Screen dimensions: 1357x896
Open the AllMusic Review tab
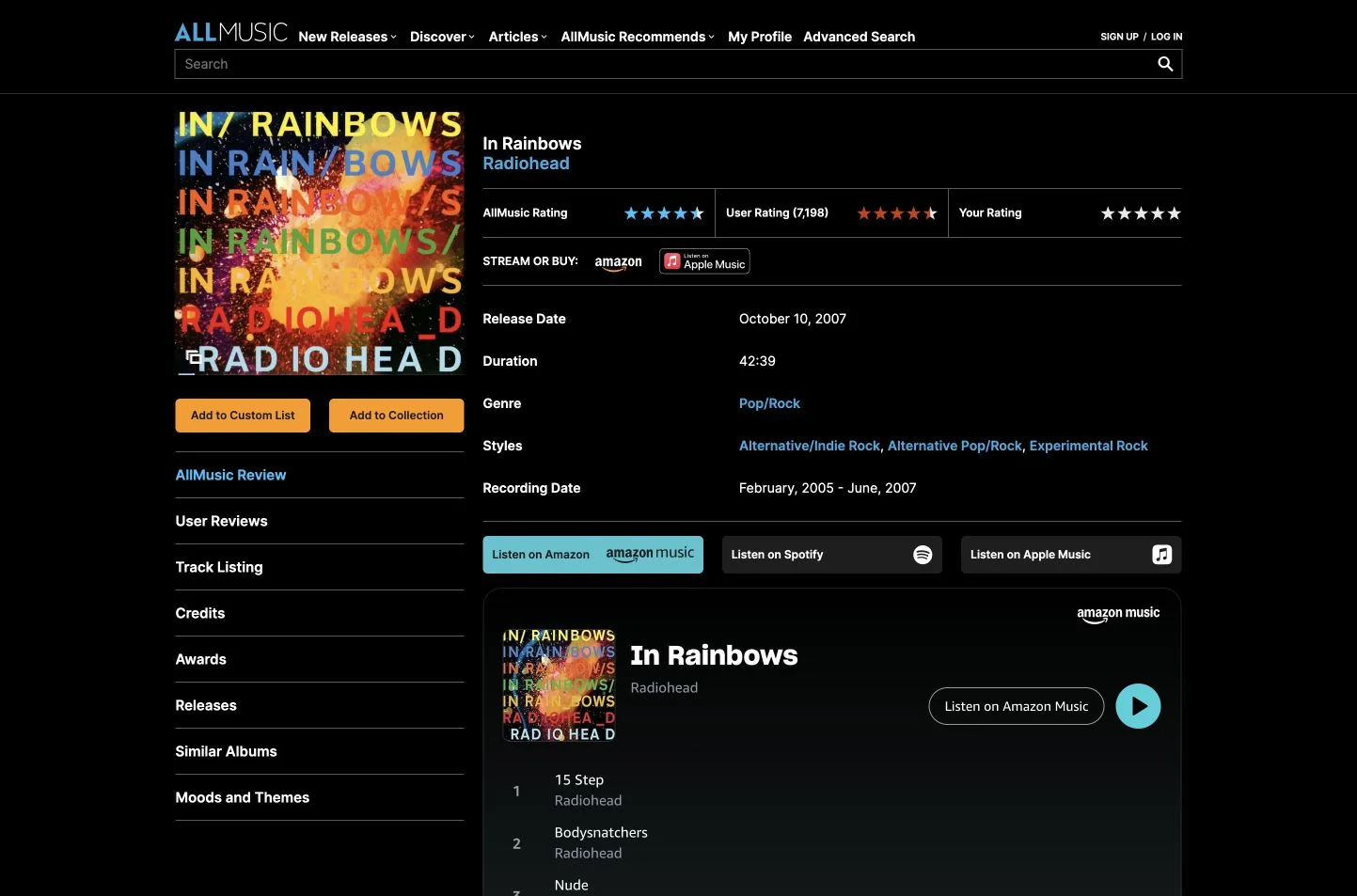(x=320, y=475)
